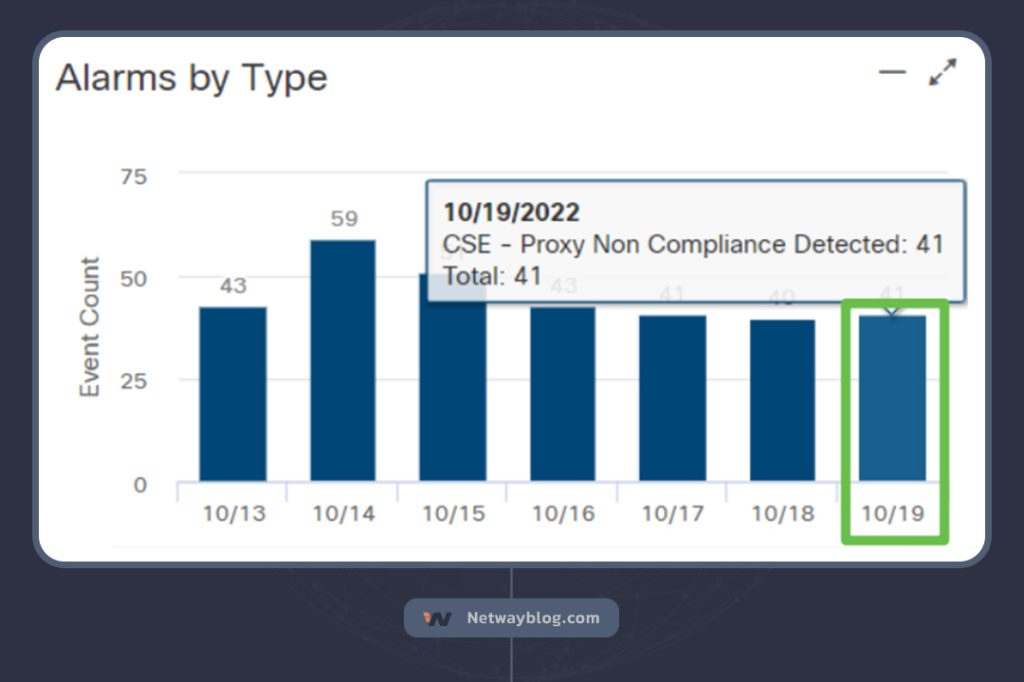Click the 10/13 x-axis date label

pos(233,514)
